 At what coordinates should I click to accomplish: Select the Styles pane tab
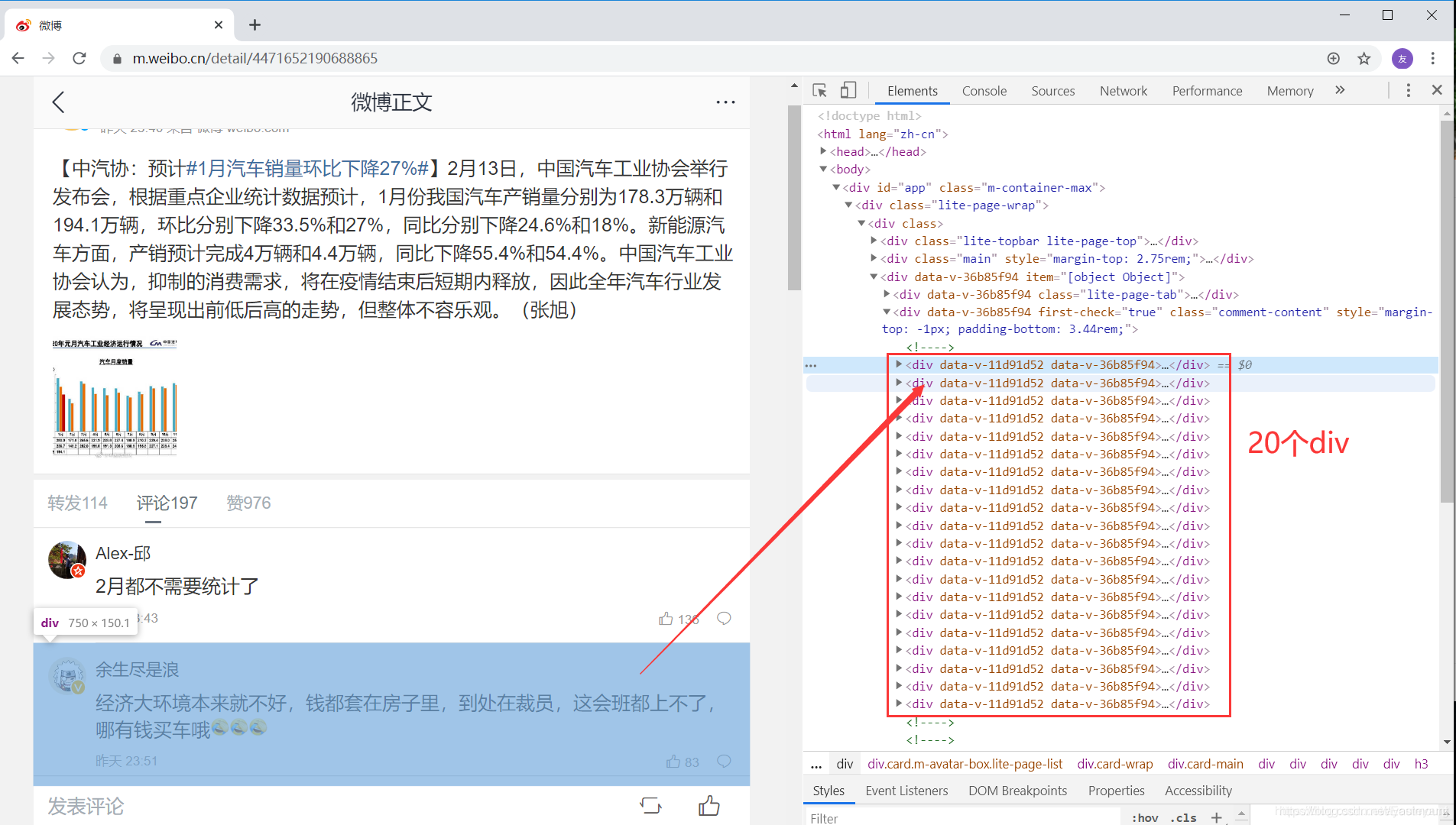pos(829,791)
